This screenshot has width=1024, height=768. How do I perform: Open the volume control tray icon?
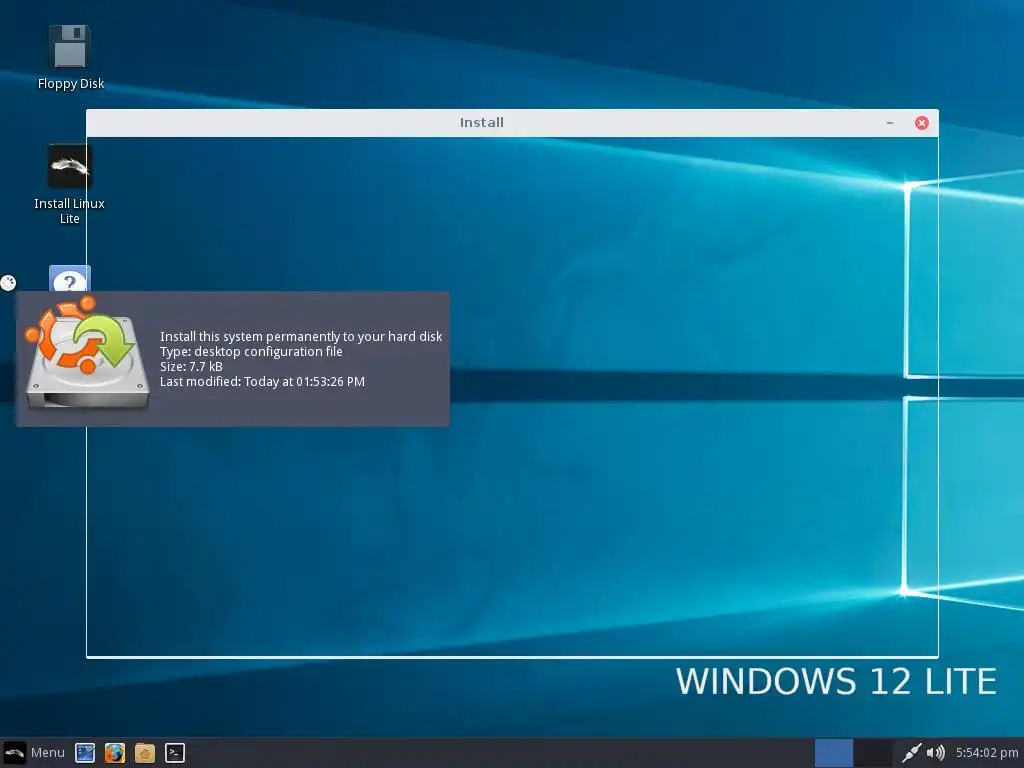coord(936,753)
